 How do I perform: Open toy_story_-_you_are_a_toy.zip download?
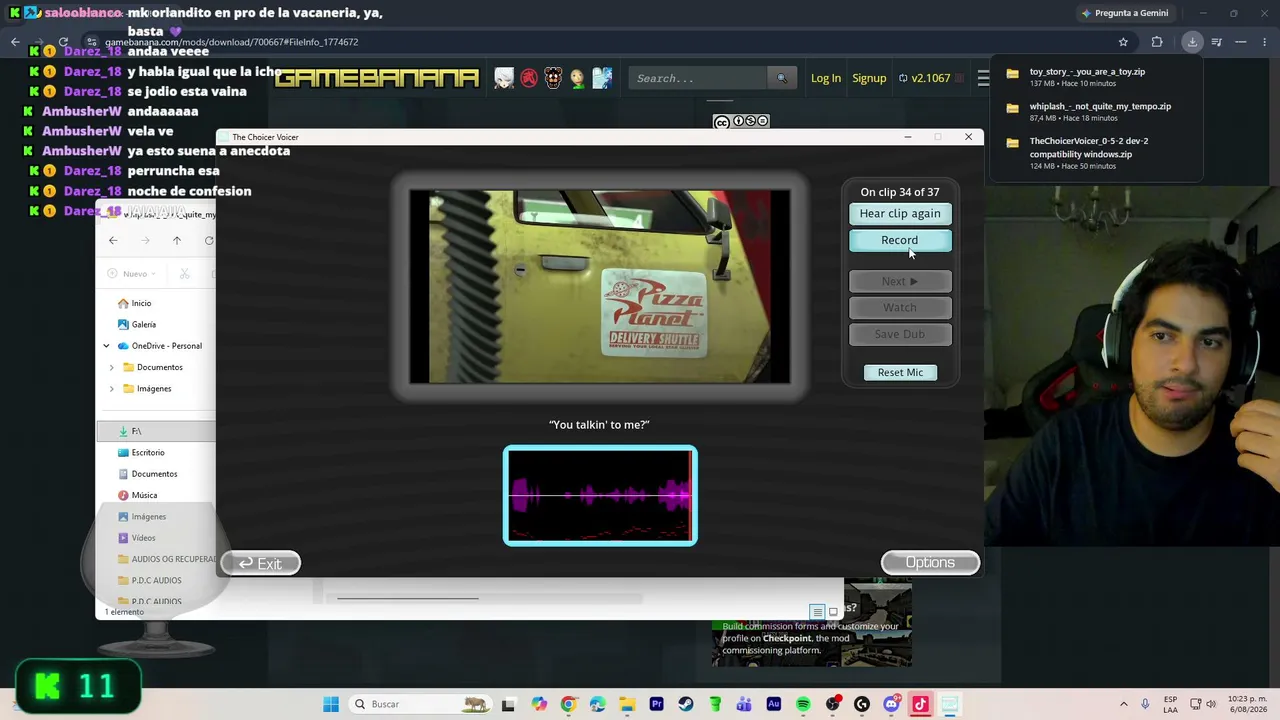point(1096,77)
